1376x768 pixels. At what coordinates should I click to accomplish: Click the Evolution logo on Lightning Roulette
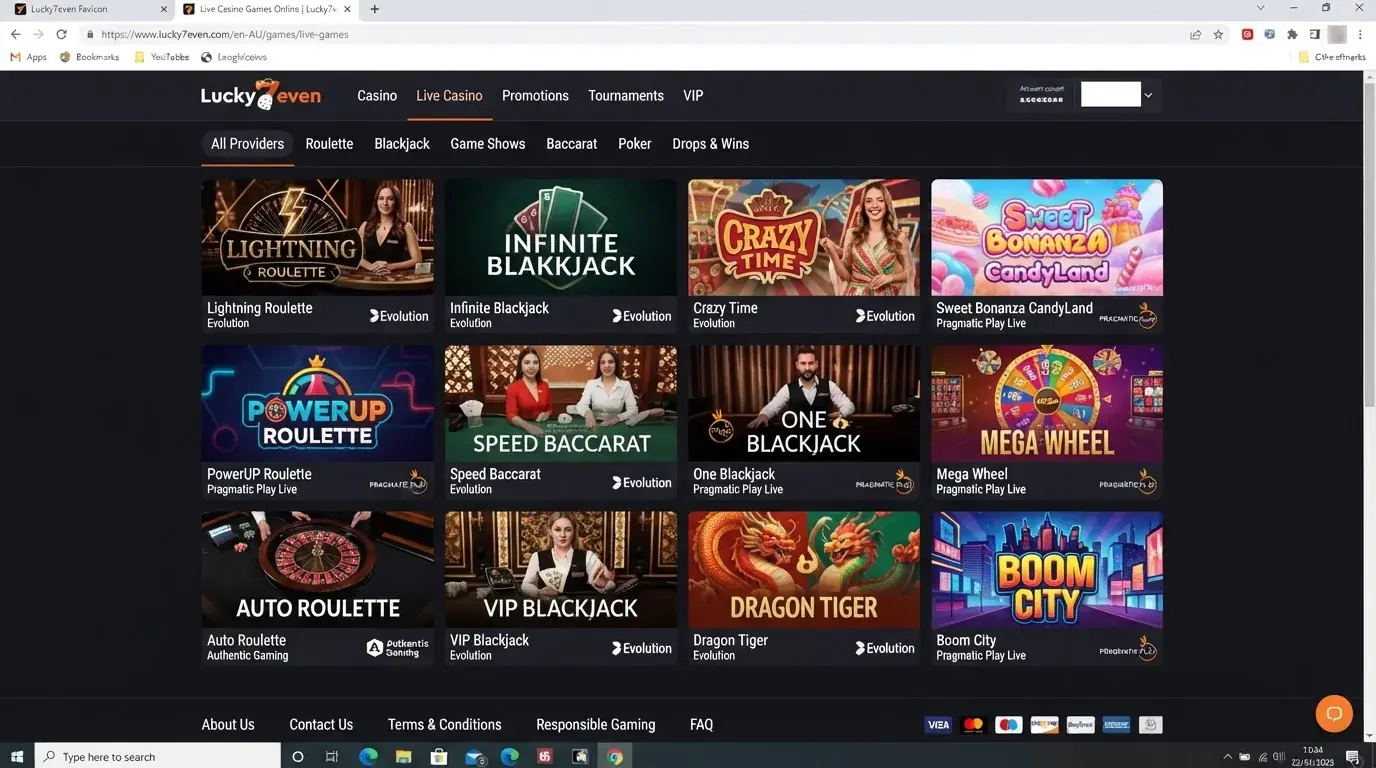(399, 316)
